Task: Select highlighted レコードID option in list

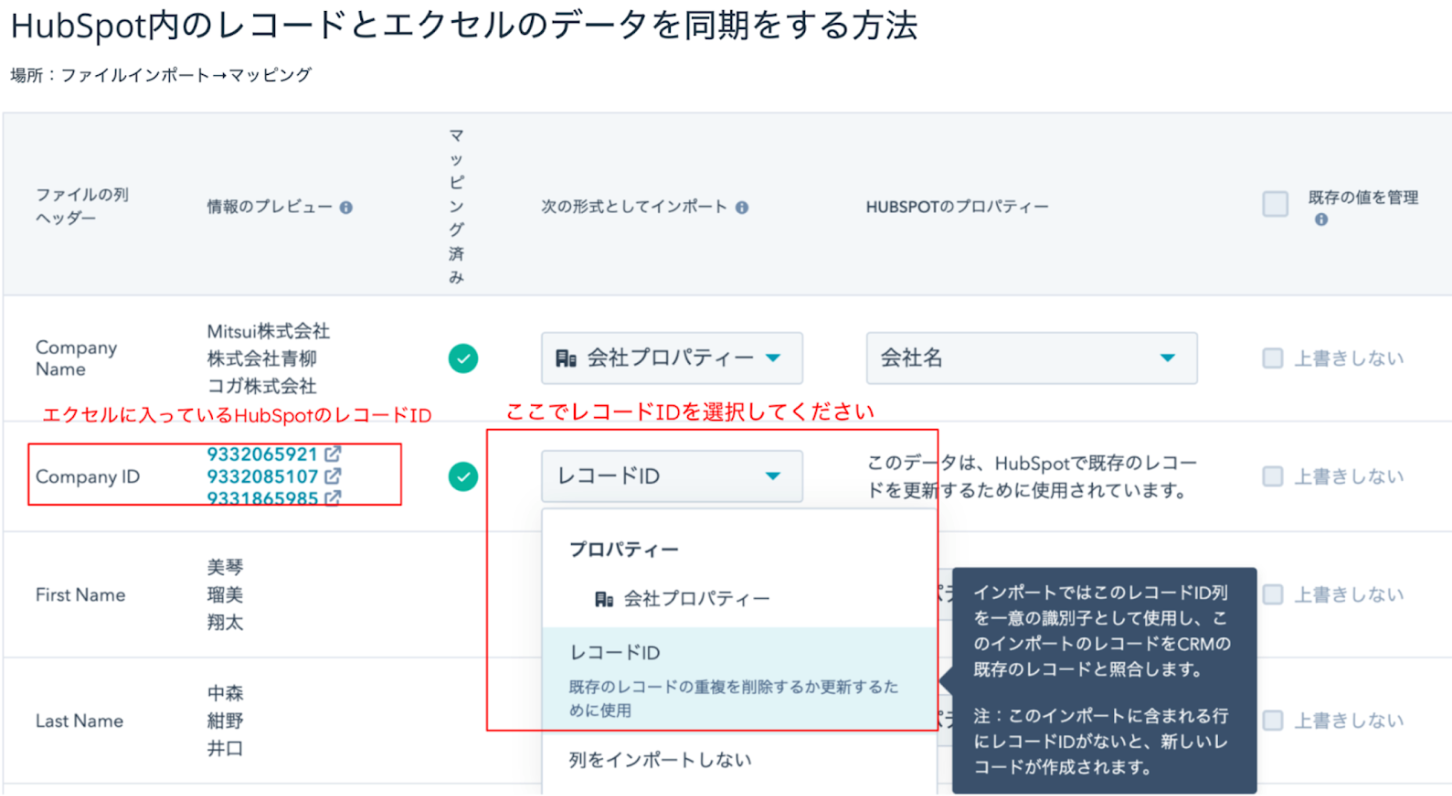Action: [x=740, y=681]
